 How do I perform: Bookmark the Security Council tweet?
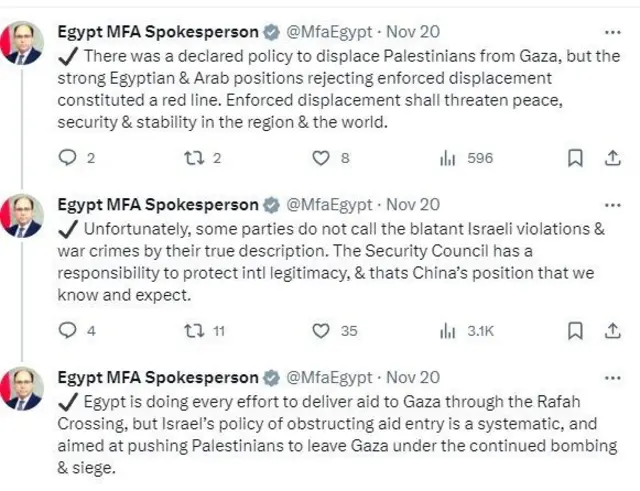coord(575,330)
